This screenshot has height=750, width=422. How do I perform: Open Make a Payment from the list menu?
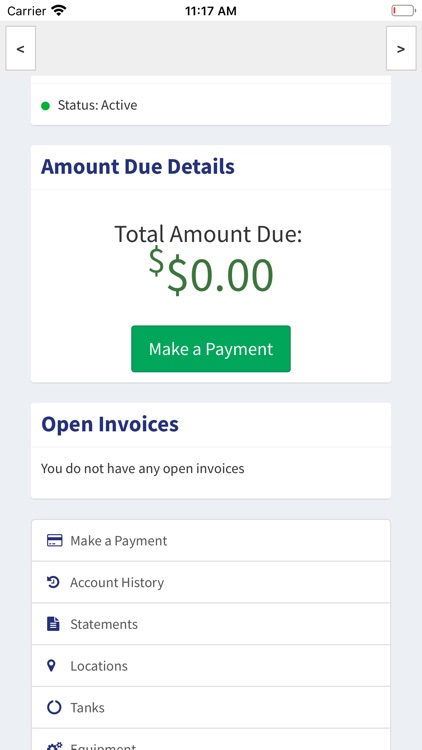click(x=211, y=540)
